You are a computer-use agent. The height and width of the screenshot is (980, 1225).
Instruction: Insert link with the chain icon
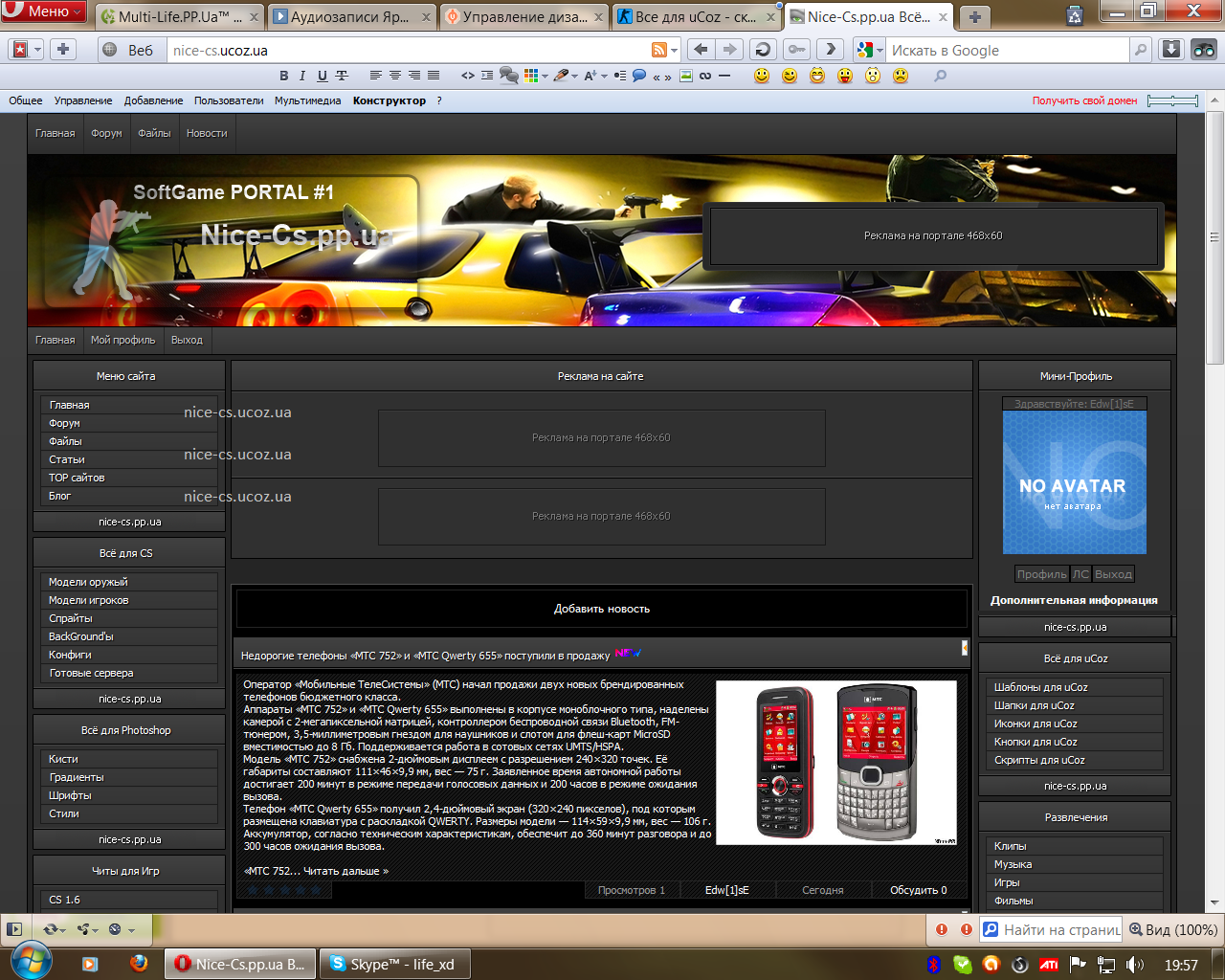point(705,76)
